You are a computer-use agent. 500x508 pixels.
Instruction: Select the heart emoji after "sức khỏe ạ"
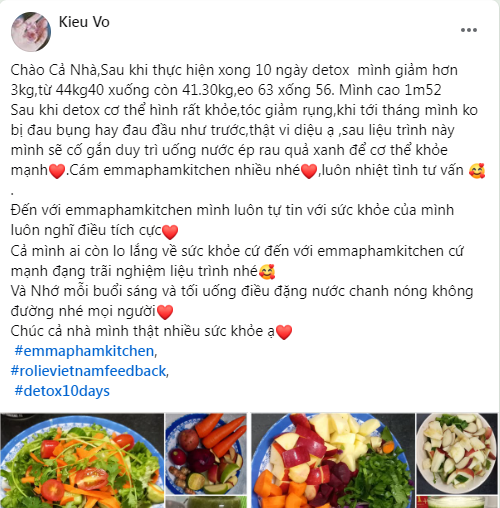[284, 332]
